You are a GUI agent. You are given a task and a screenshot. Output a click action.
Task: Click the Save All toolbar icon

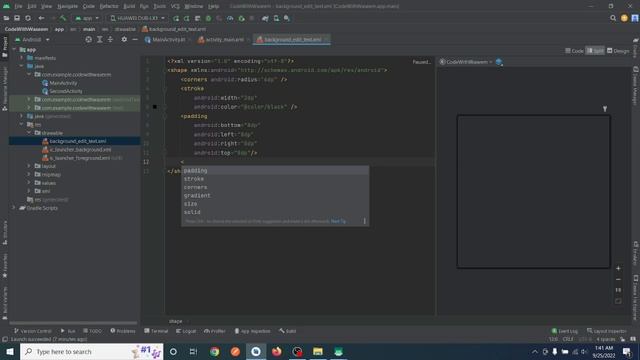[x=17, y=18]
